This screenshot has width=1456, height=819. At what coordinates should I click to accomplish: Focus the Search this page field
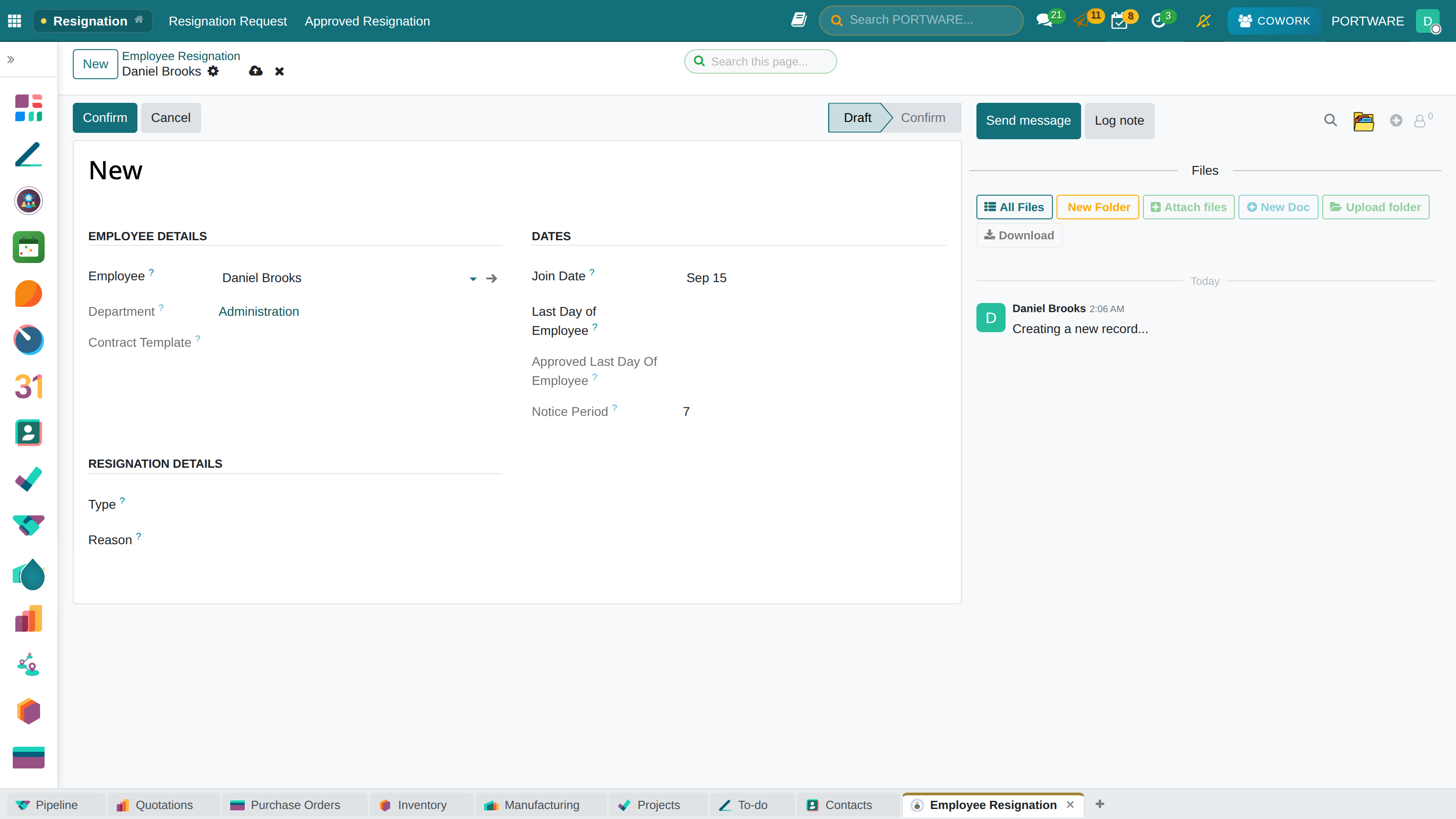click(760, 61)
